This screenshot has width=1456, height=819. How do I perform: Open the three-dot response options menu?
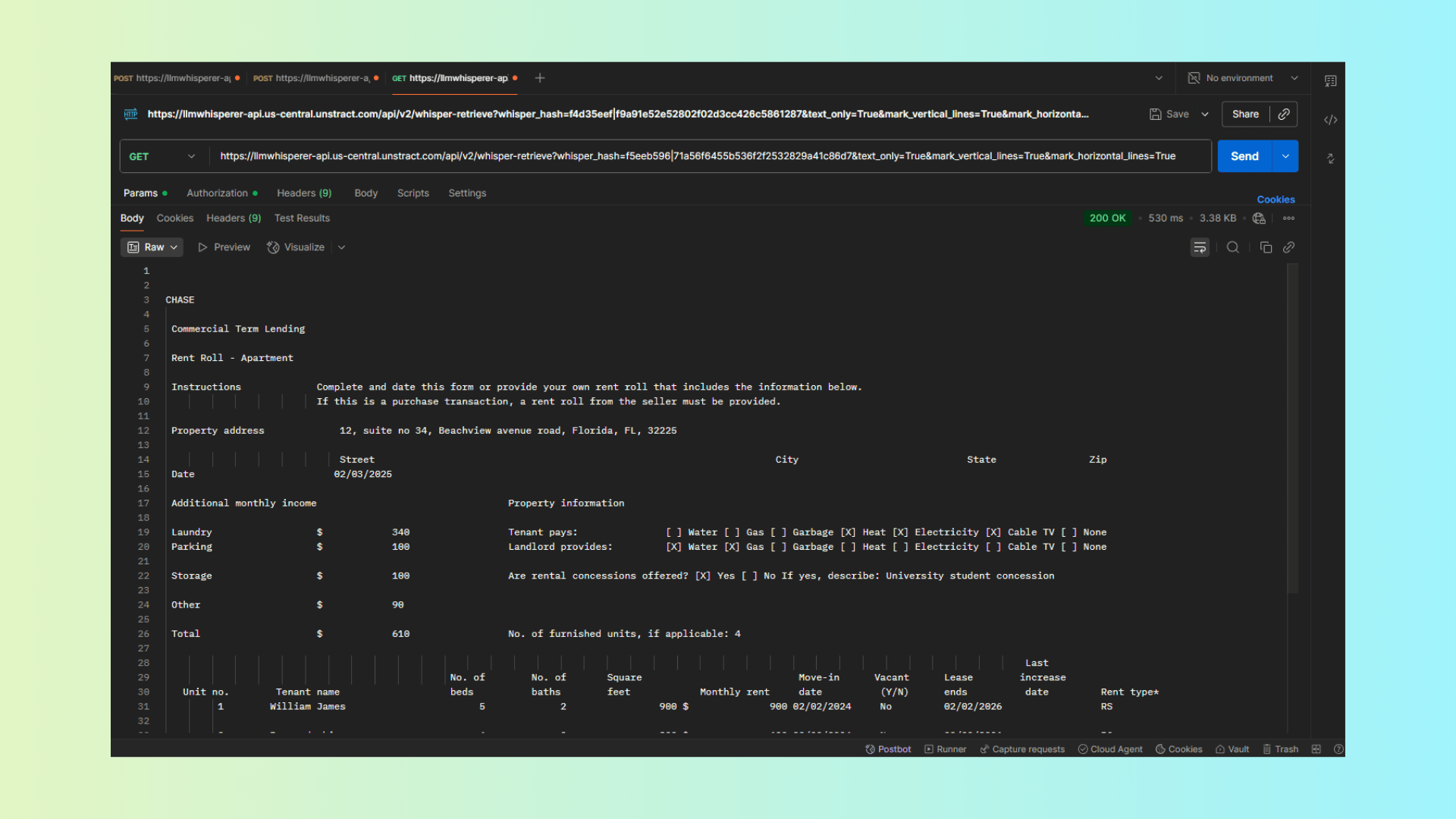[1288, 218]
